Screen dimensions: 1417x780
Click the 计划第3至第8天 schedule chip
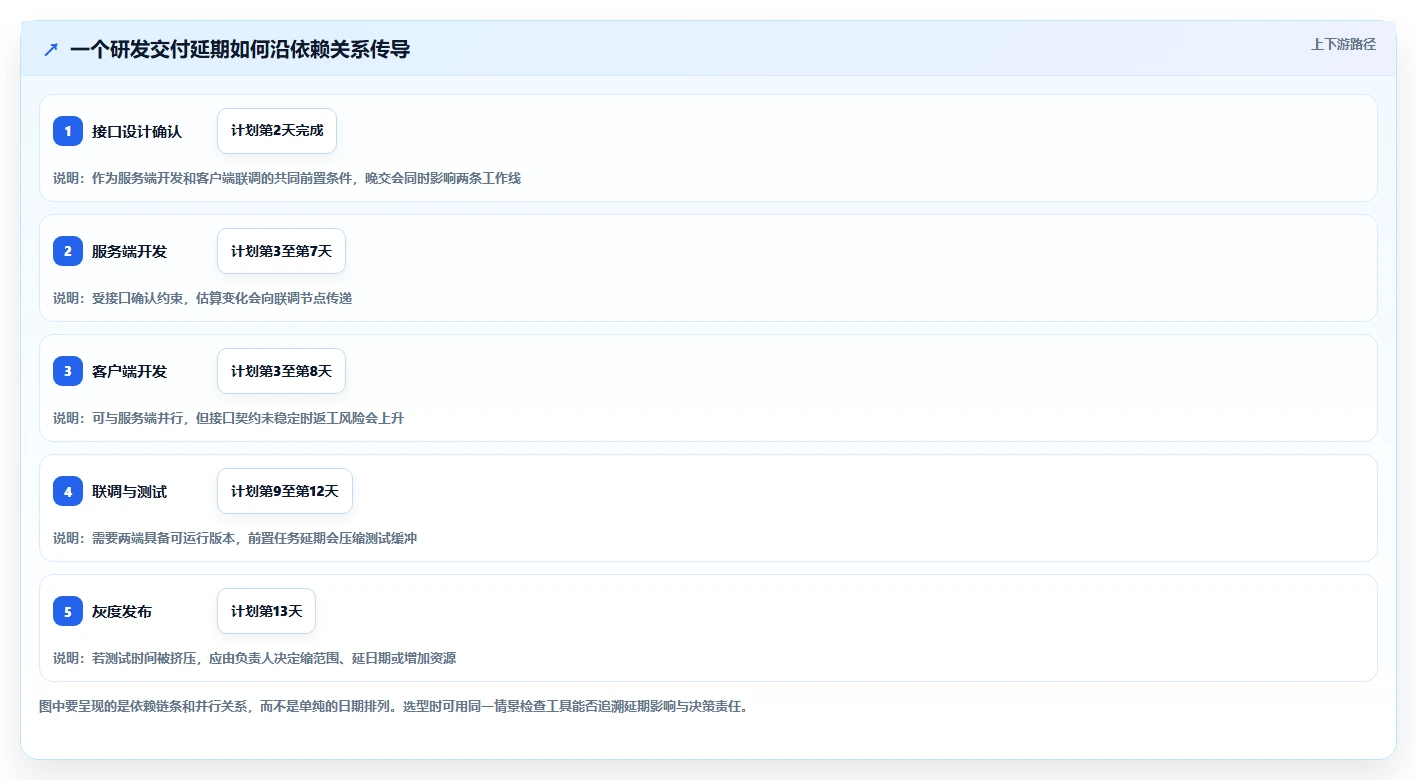tap(281, 371)
